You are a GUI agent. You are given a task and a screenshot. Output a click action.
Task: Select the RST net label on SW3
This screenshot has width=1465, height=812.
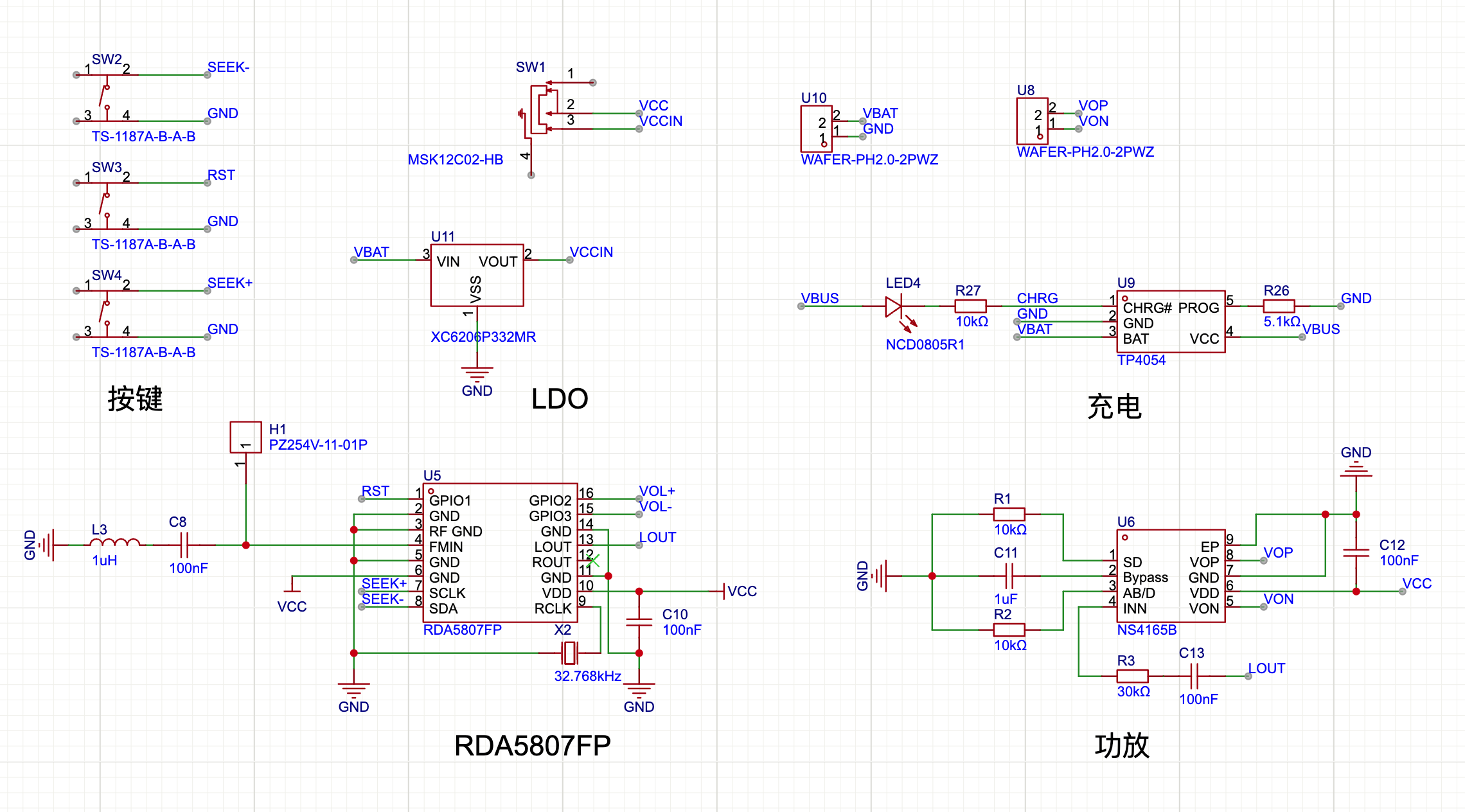[221, 175]
